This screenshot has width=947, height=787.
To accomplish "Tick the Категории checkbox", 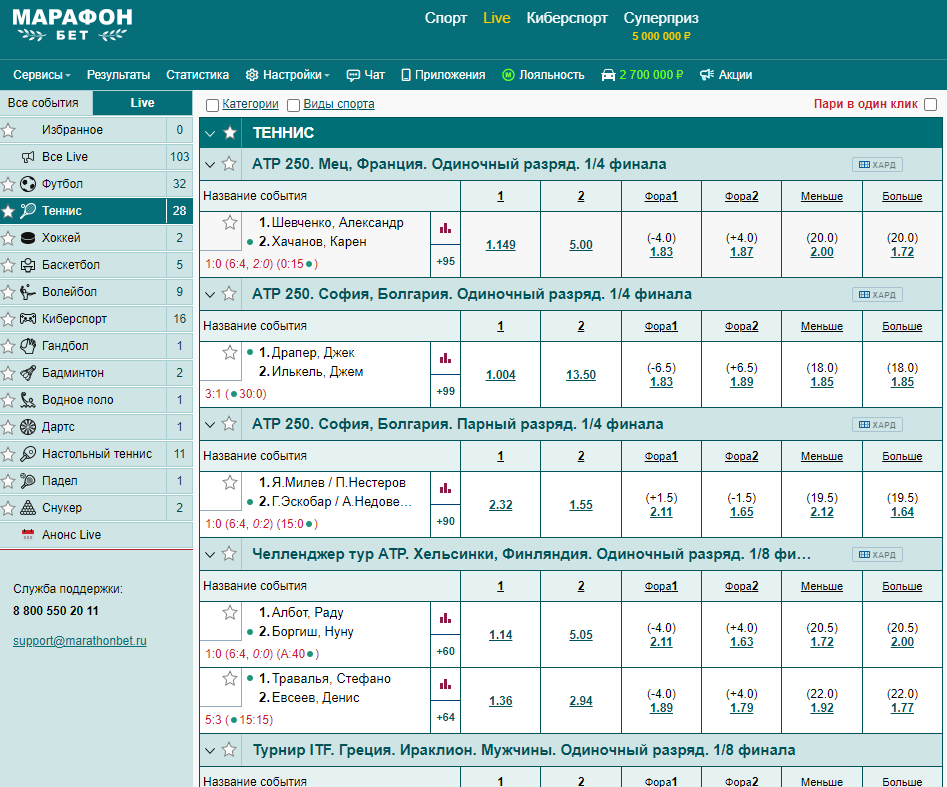I will click(212, 105).
